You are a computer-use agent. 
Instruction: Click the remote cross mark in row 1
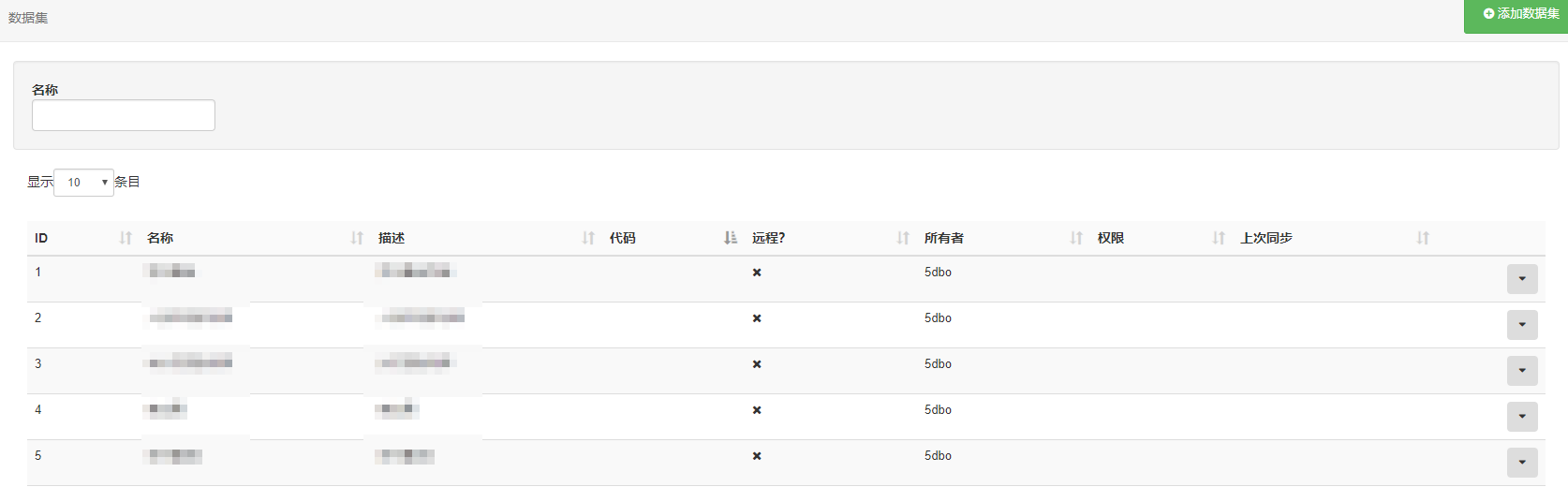coord(757,273)
